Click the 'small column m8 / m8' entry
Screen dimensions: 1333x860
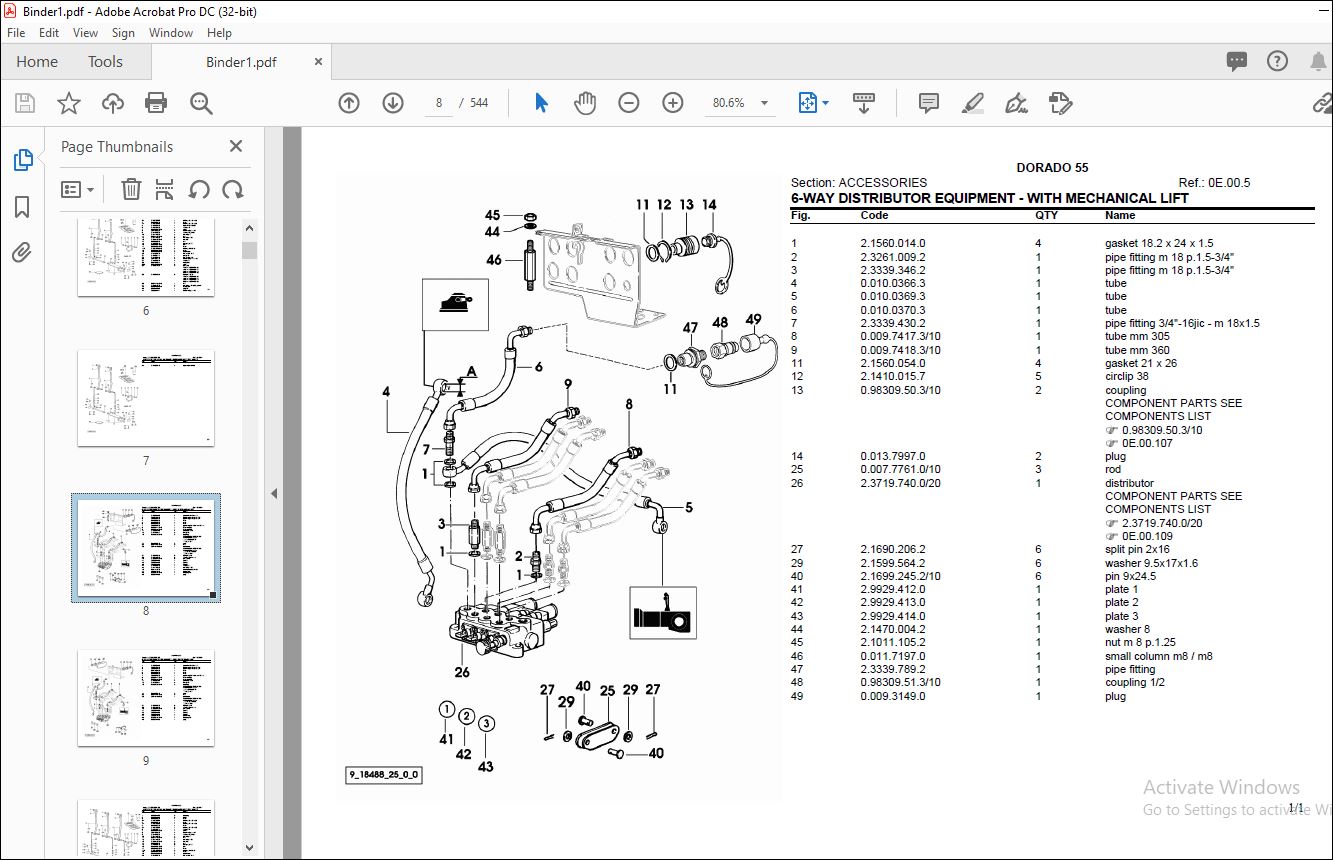pyautogui.click(x=1157, y=656)
